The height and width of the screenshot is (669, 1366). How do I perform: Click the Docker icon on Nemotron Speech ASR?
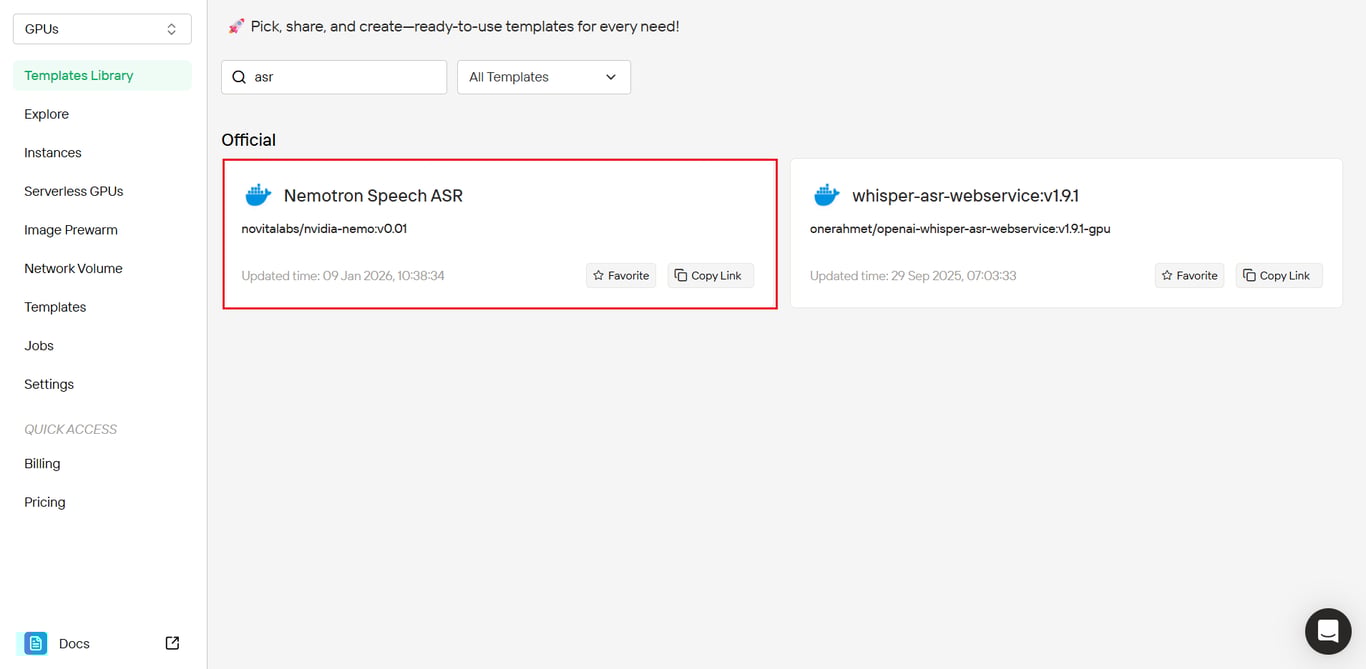pyautogui.click(x=258, y=195)
